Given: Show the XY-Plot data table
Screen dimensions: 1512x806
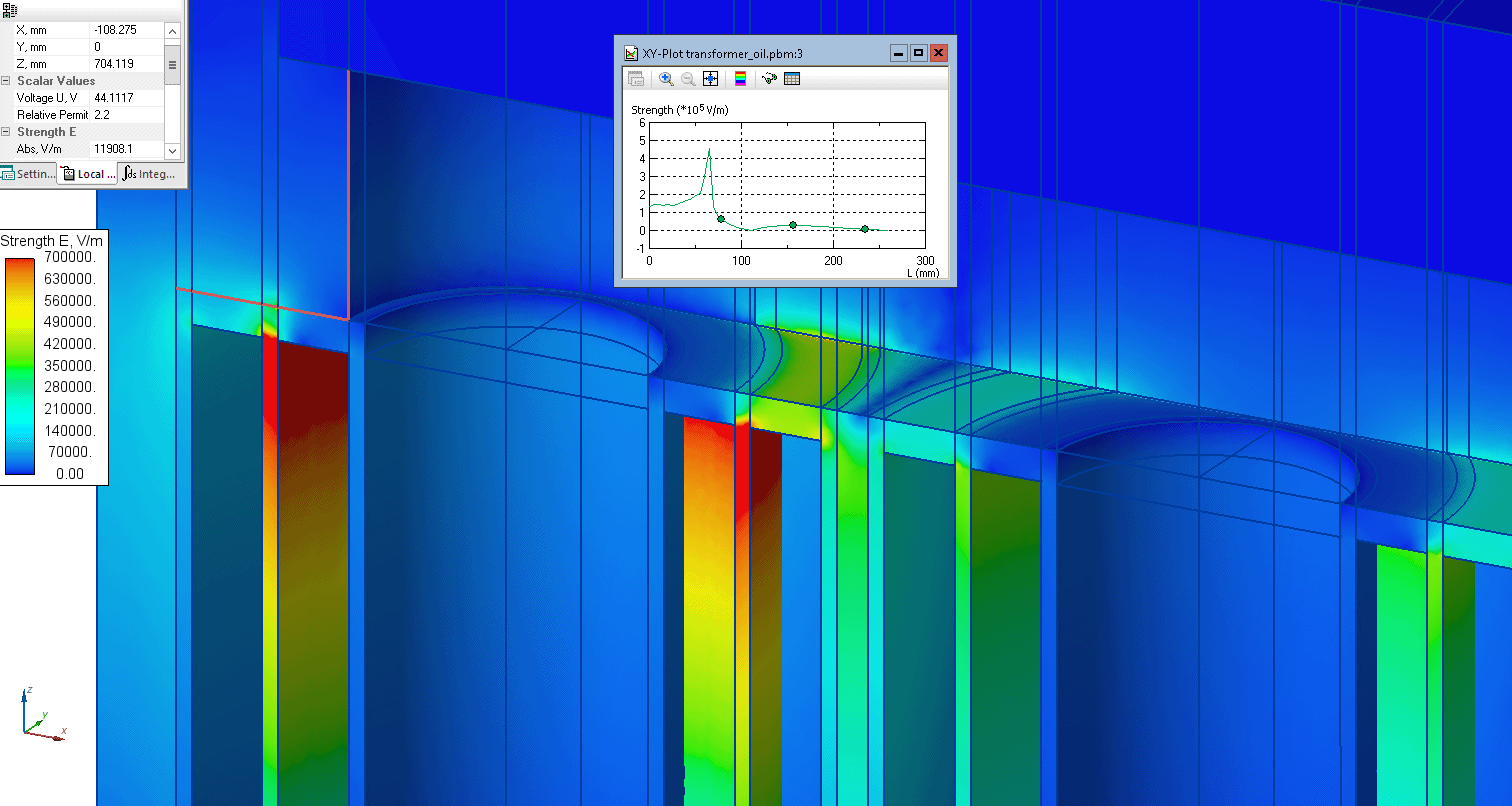Looking at the screenshot, I should coord(792,79).
